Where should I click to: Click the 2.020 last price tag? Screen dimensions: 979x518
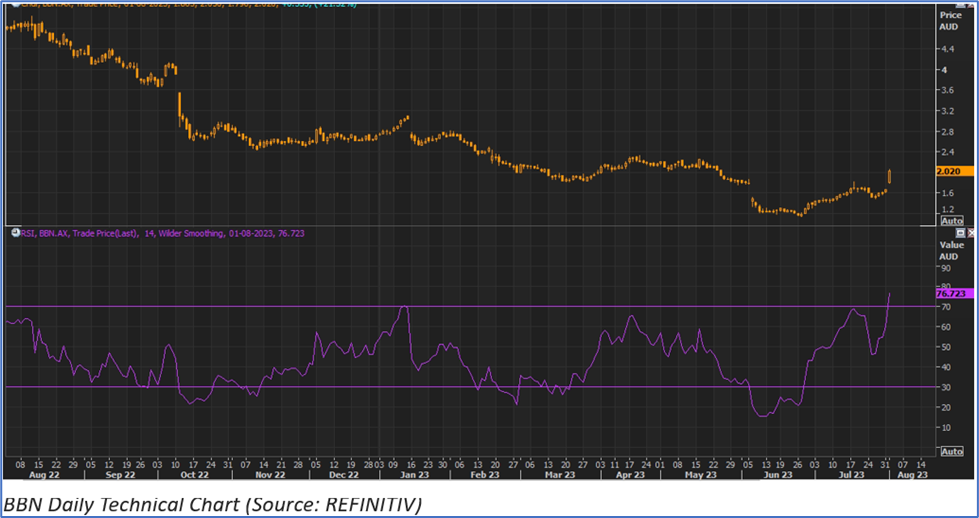click(949, 171)
